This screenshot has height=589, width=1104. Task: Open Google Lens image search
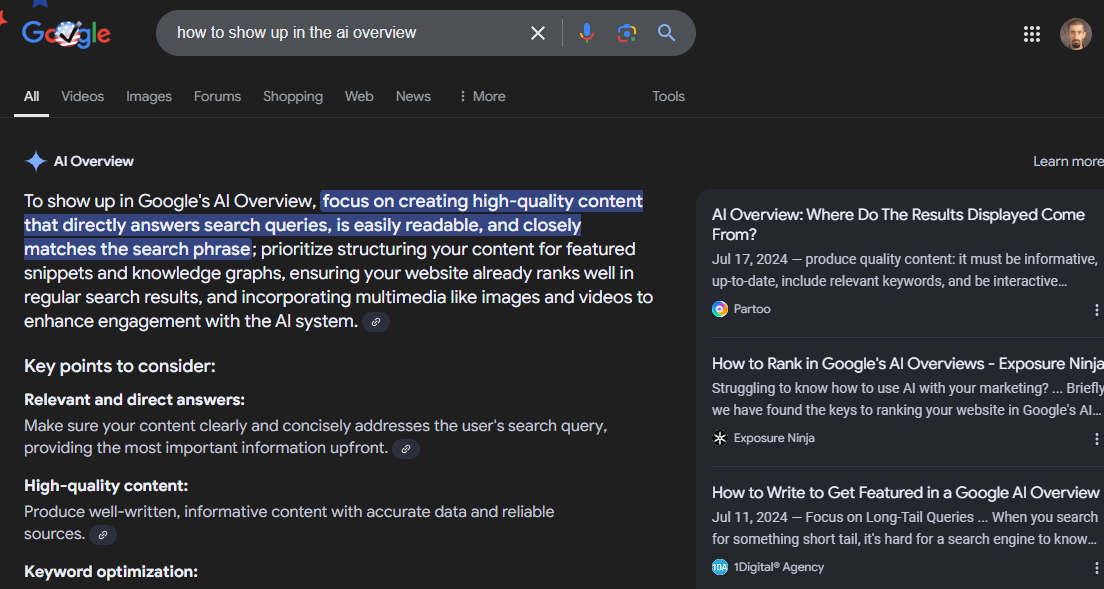(x=627, y=33)
